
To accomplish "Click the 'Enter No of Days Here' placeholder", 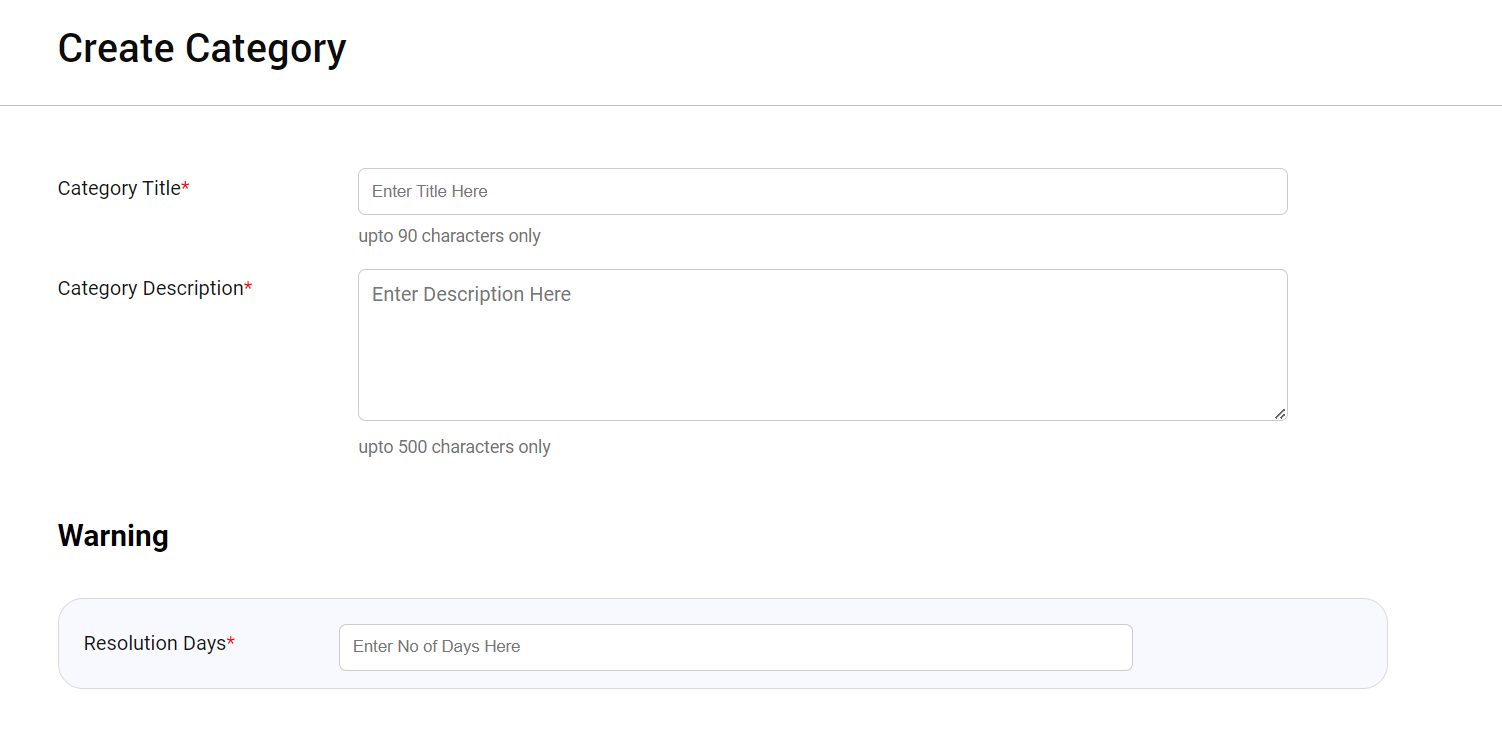I will [436, 647].
